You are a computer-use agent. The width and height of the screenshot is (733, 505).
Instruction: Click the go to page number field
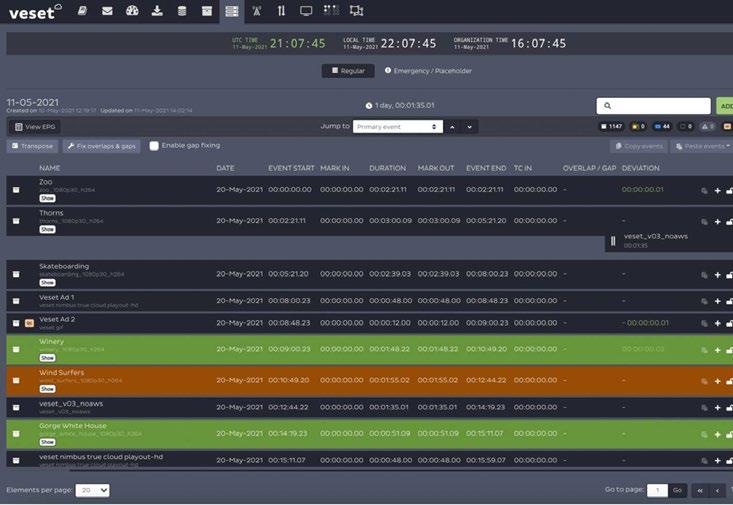[x=657, y=490]
